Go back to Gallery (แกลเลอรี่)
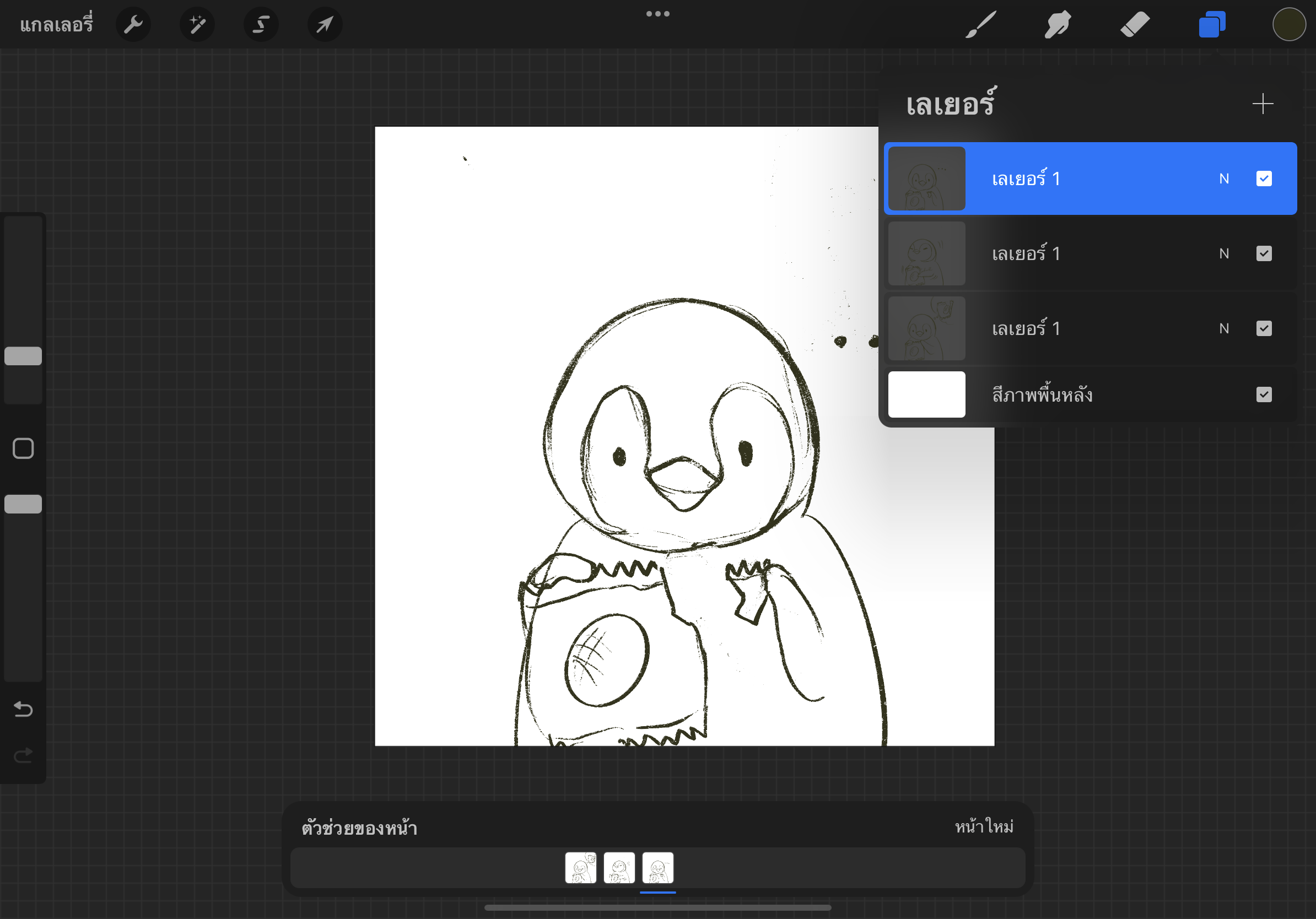The width and height of the screenshot is (1316, 919). tap(56, 25)
